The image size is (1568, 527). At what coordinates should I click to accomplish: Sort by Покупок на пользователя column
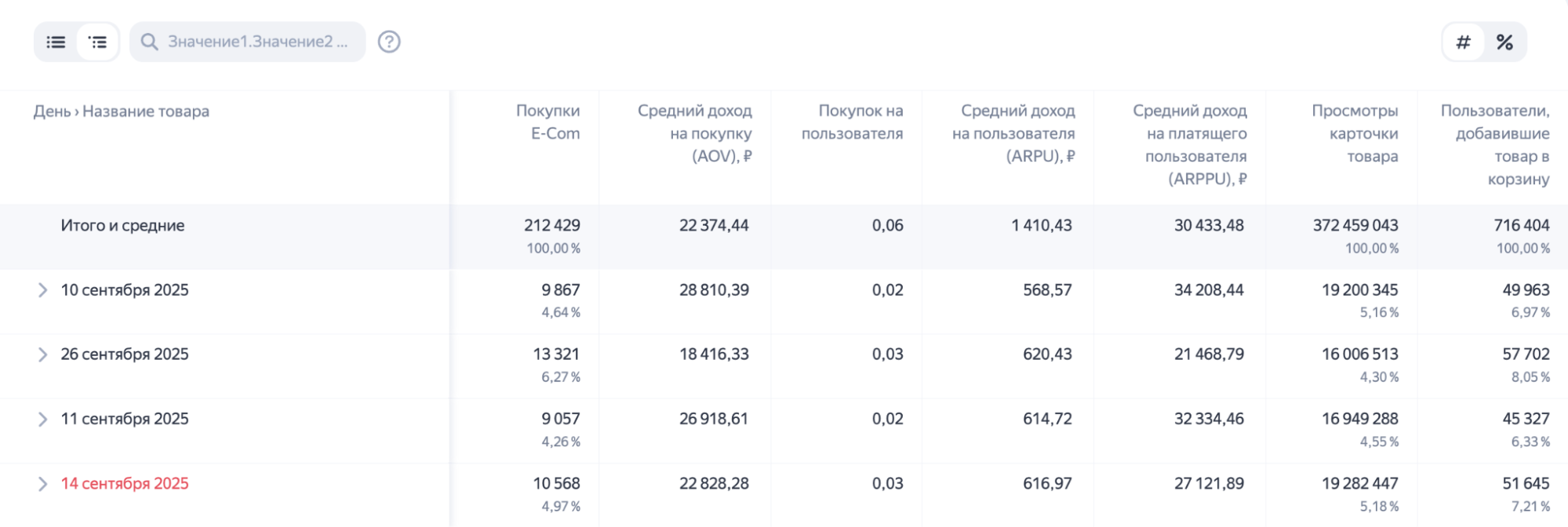852,122
